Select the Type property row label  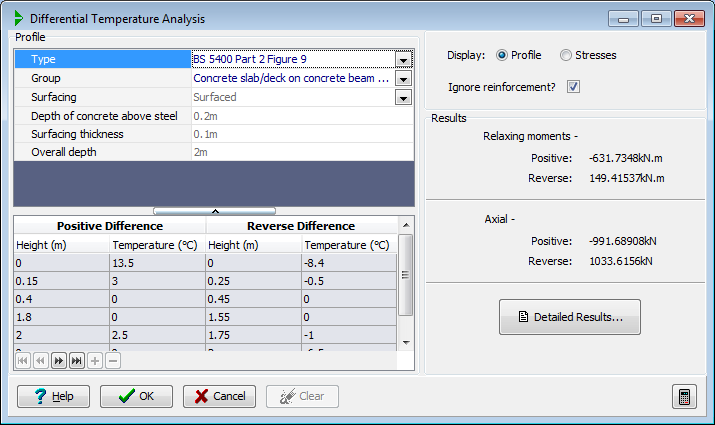pyautogui.click(x=103, y=59)
